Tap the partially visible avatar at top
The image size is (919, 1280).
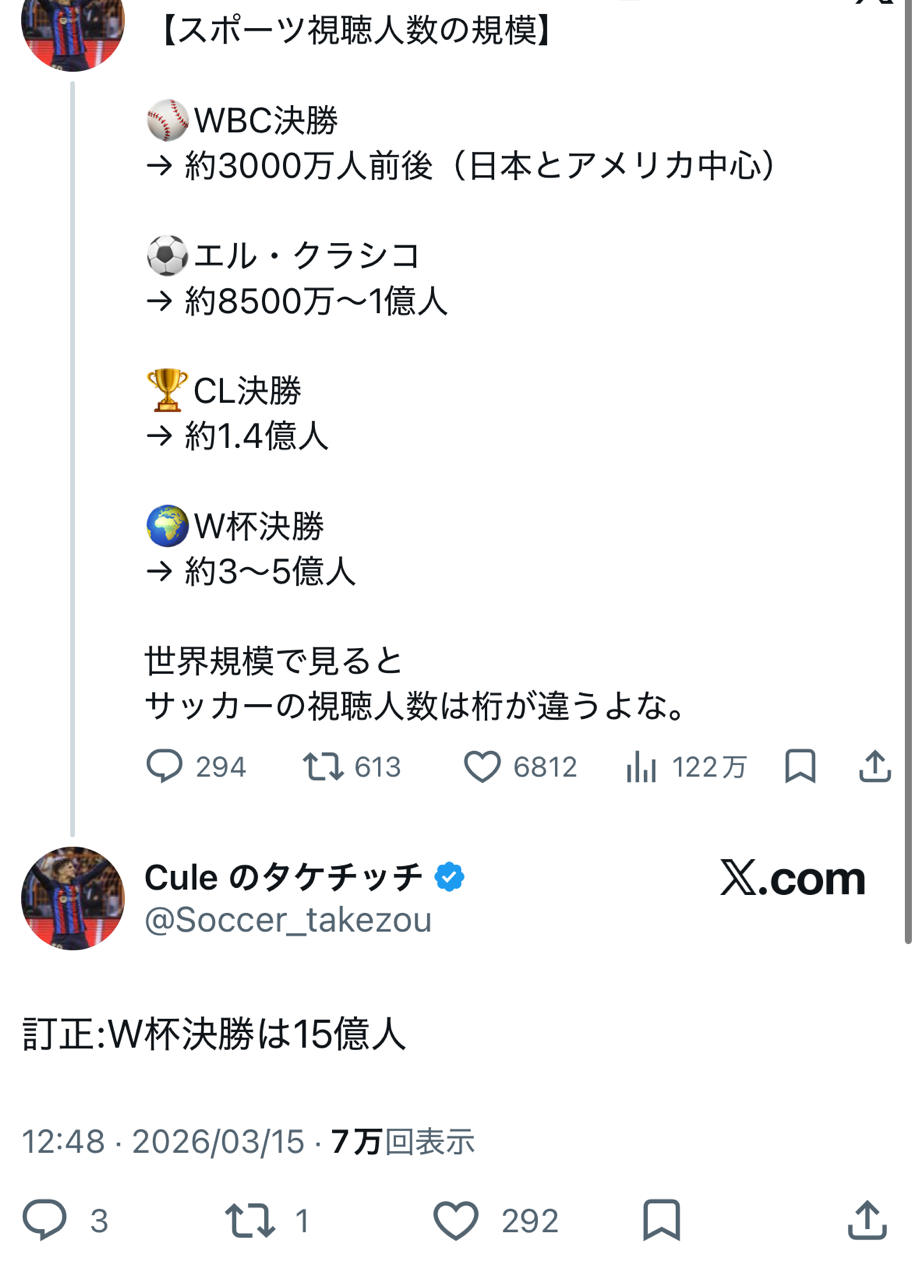click(73, 30)
